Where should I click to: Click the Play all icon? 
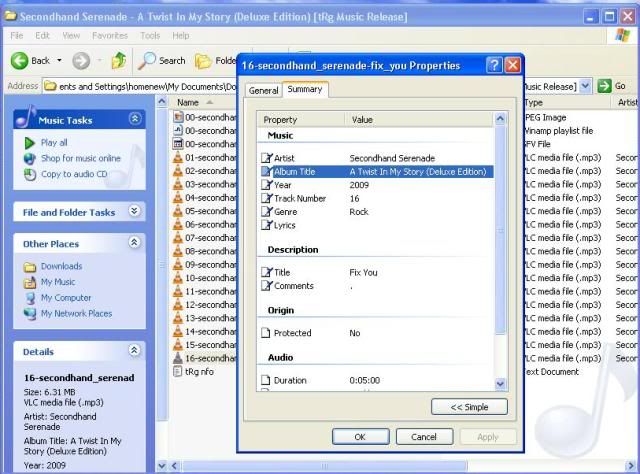(x=30, y=143)
